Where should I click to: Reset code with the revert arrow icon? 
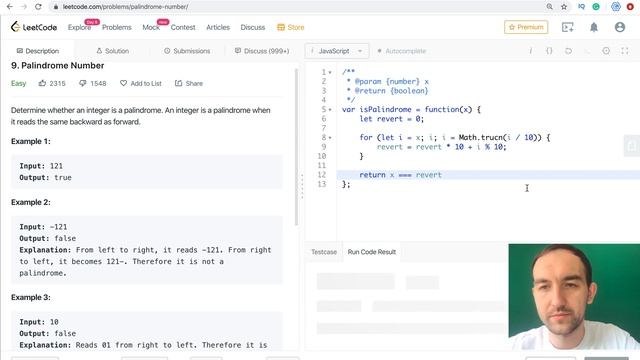568,51
